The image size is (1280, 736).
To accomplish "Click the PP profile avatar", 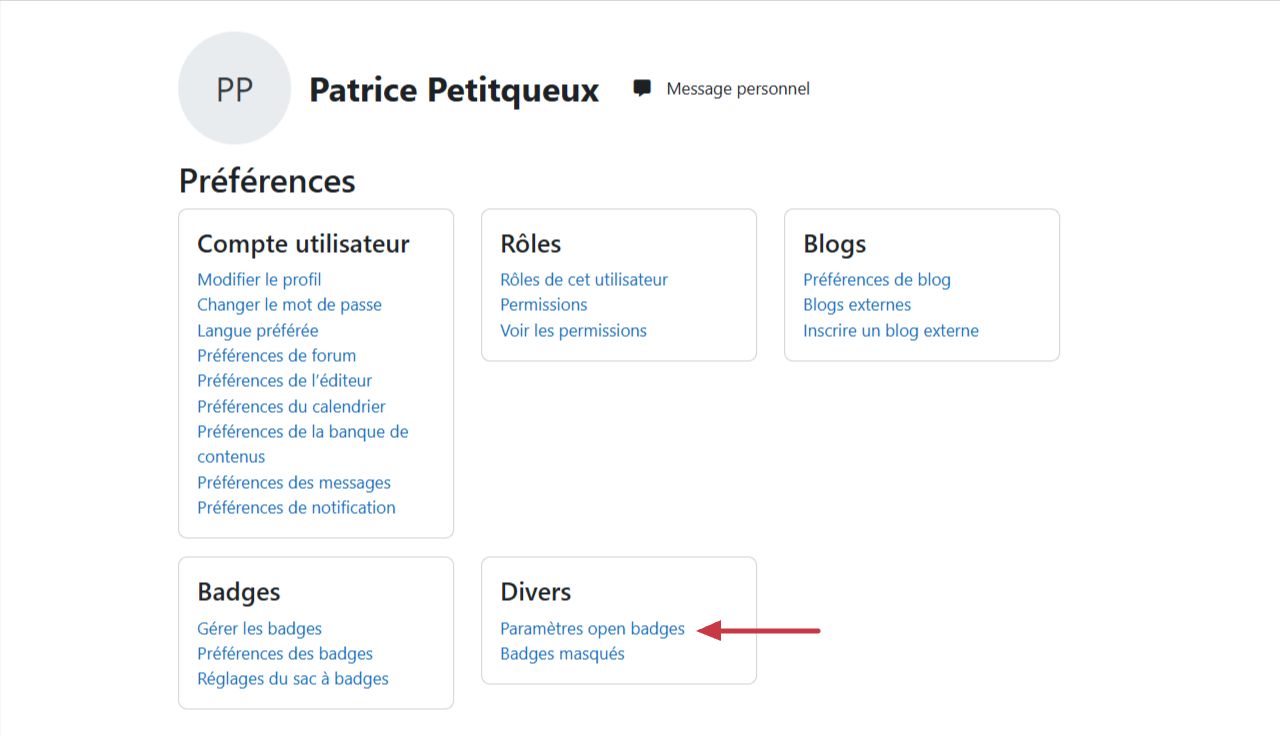I will [x=234, y=88].
